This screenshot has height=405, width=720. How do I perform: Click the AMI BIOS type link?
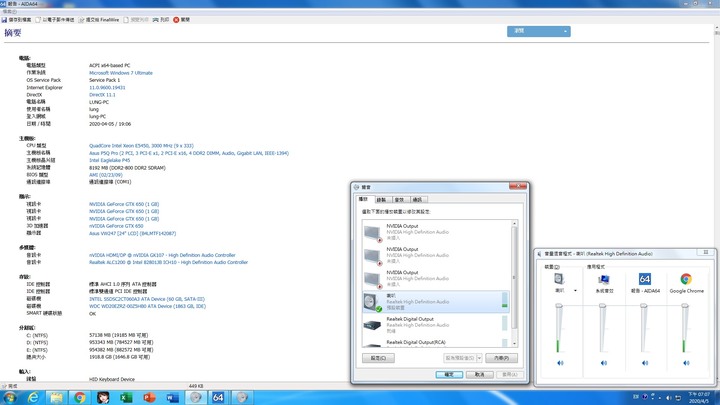coord(106,175)
